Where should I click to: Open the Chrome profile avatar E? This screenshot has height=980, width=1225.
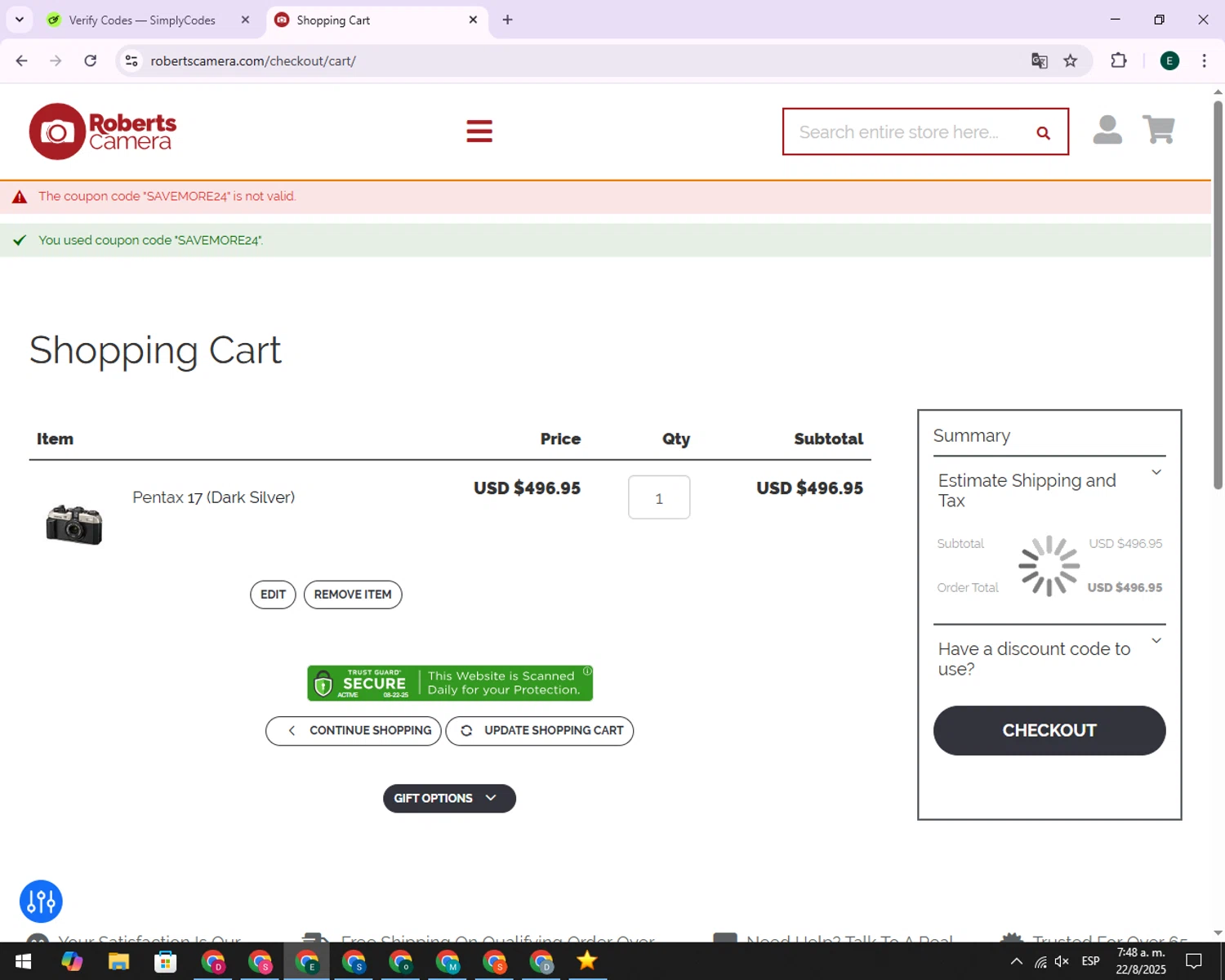[x=1169, y=60]
